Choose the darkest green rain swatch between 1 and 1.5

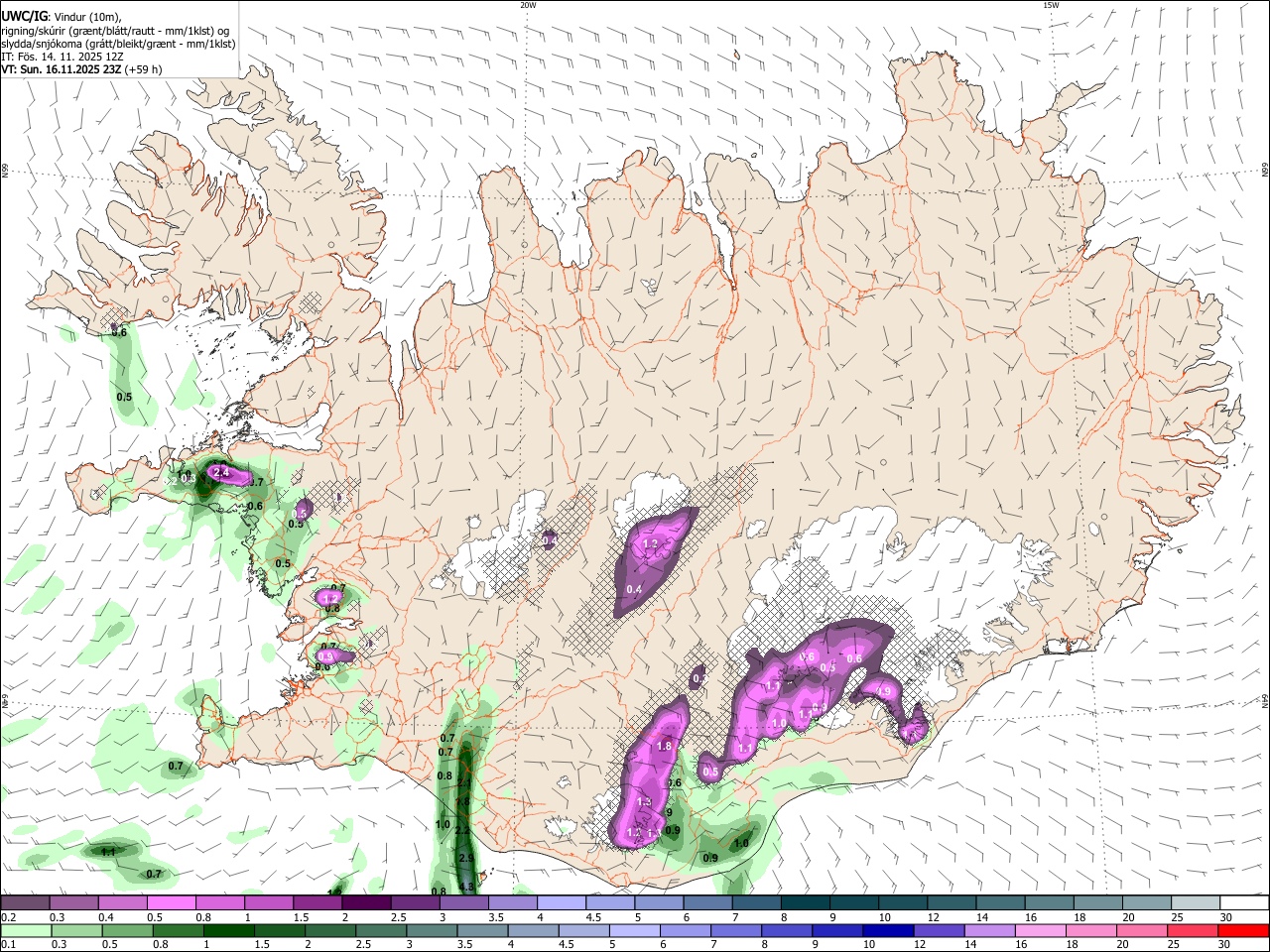(228, 930)
